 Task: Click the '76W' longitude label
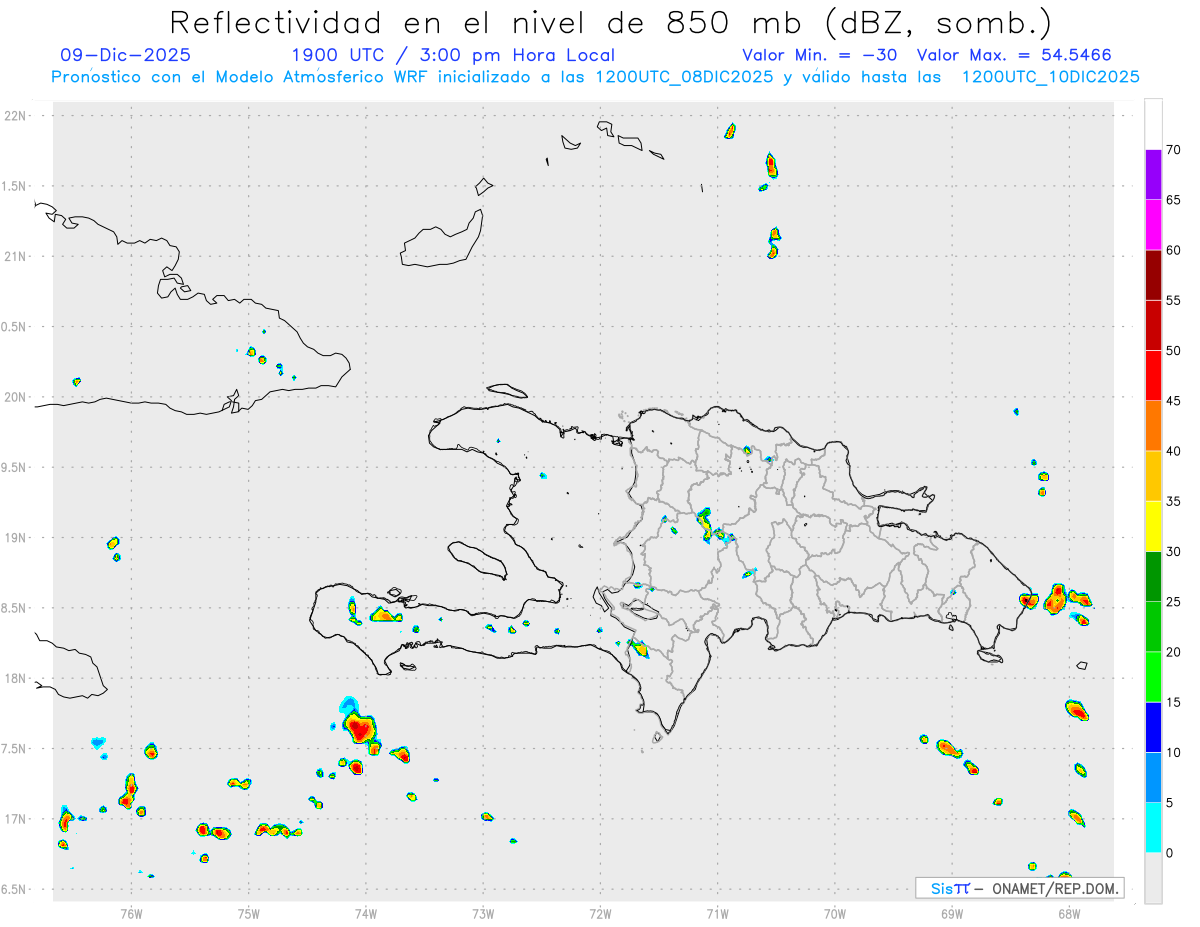(x=131, y=913)
